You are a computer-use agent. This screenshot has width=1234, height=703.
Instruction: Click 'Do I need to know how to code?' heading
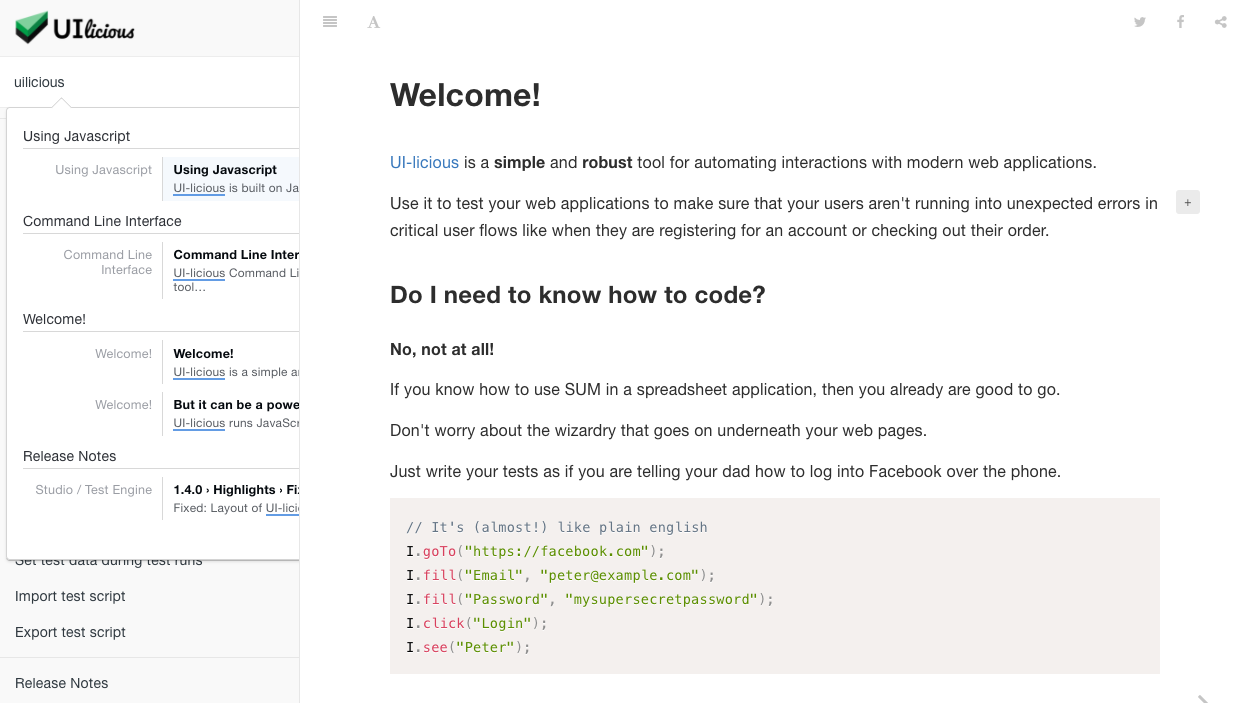point(578,295)
